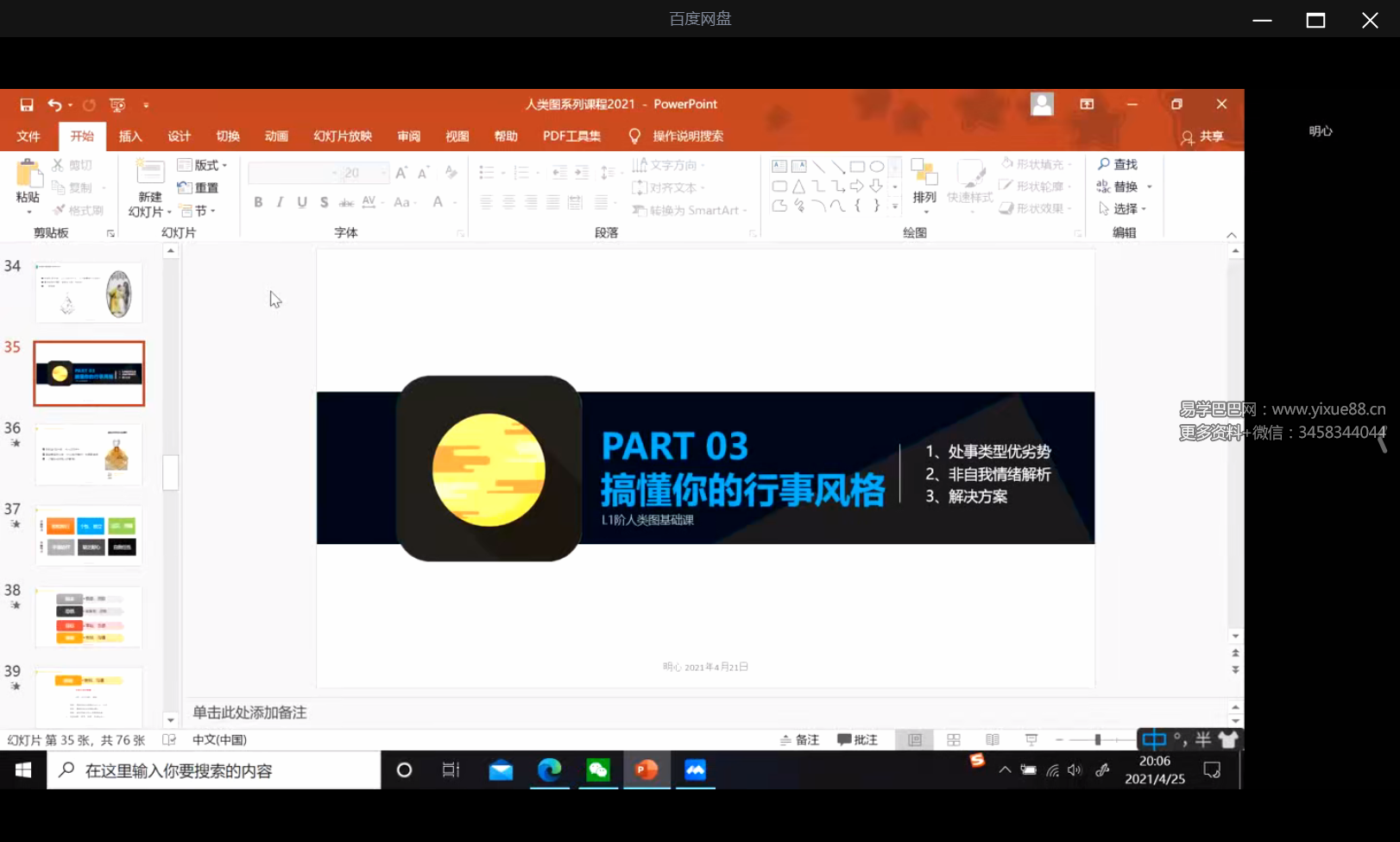
Task: Open the 选择 (Select) dropdown menu
Action: 1125,208
